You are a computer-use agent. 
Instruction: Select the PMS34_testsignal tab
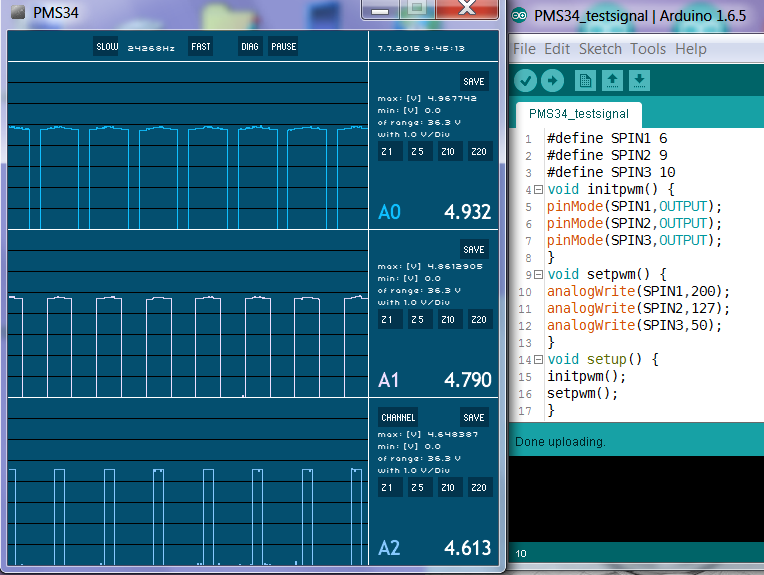pyautogui.click(x=579, y=114)
